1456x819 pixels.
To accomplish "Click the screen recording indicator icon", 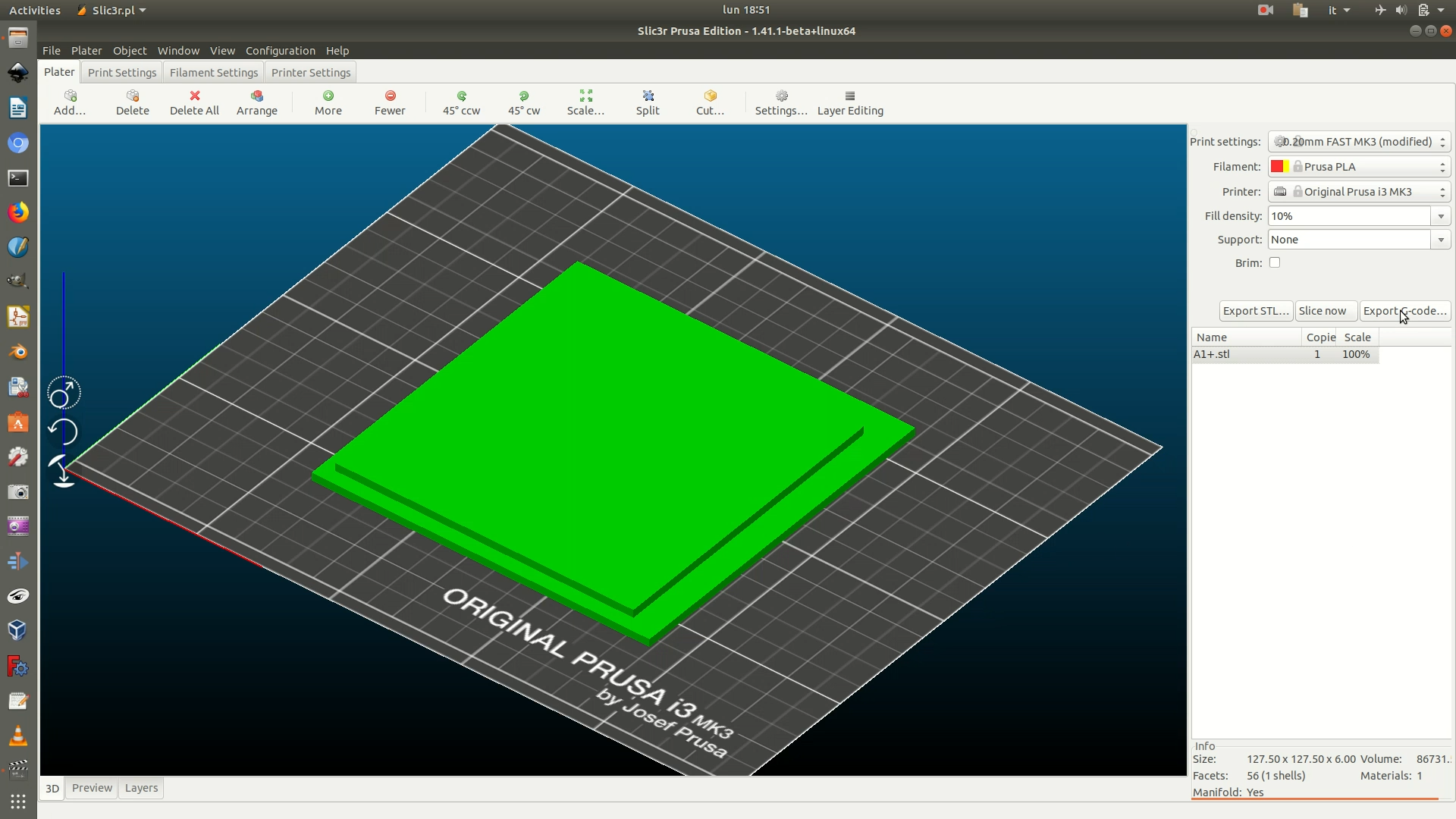I will 1265,10.
